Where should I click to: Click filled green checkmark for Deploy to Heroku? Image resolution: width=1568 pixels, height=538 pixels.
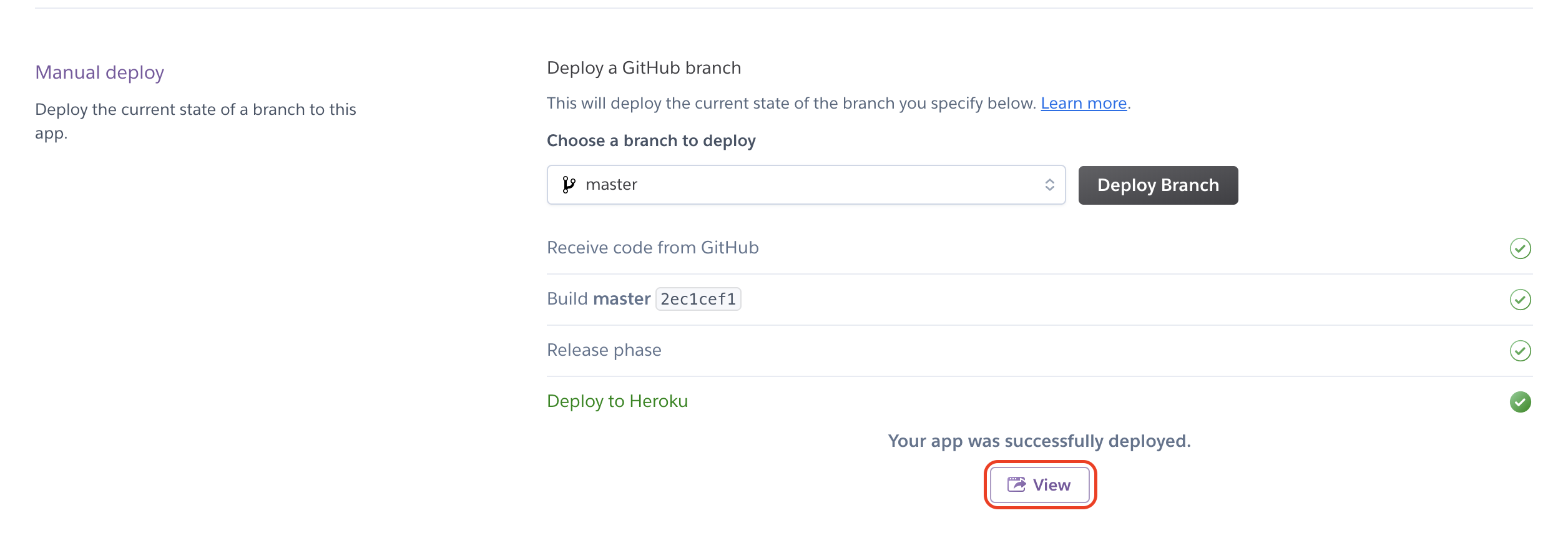pos(1520,402)
